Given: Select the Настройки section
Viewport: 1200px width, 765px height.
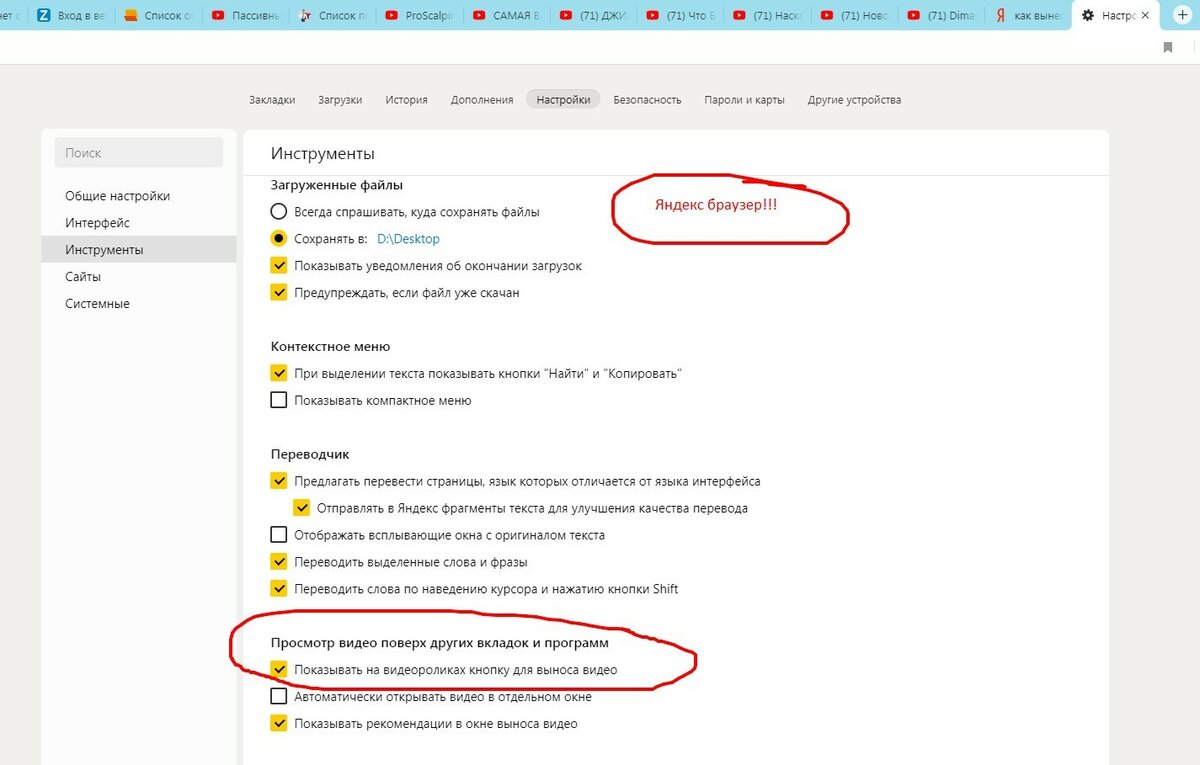Looking at the screenshot, I should (x=563, y=99).
